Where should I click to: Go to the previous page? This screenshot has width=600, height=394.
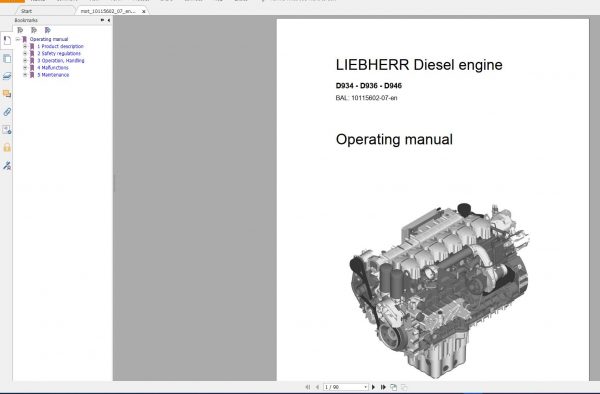coord(317,387)
